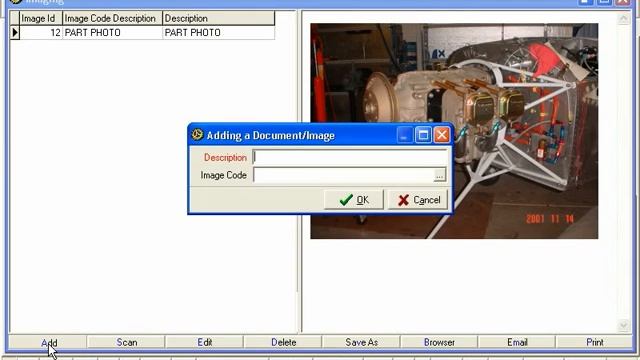Click the Scan button
640x360 pixels.
pyautogui.click(x=127, y=342)
